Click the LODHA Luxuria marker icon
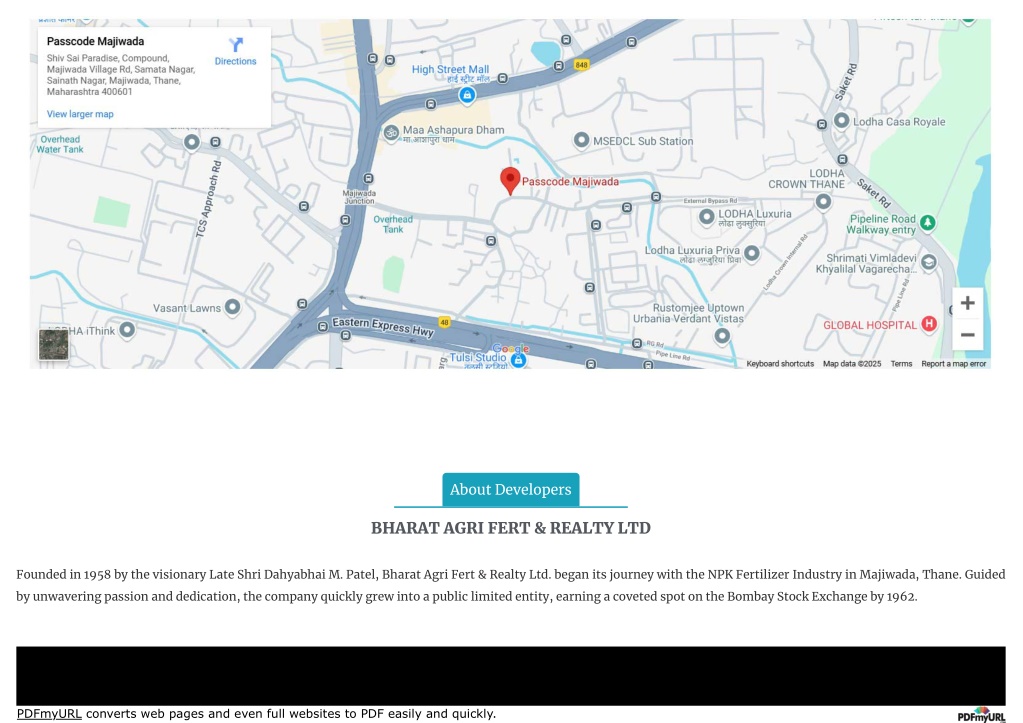This screenshot has width=1023, height=723. (x=707, y=217)
